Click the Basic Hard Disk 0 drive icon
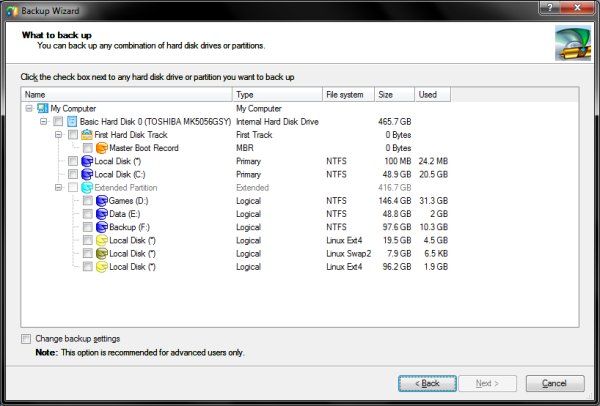The height and width of the screenshot is (406, 600). tap(72, 120)
